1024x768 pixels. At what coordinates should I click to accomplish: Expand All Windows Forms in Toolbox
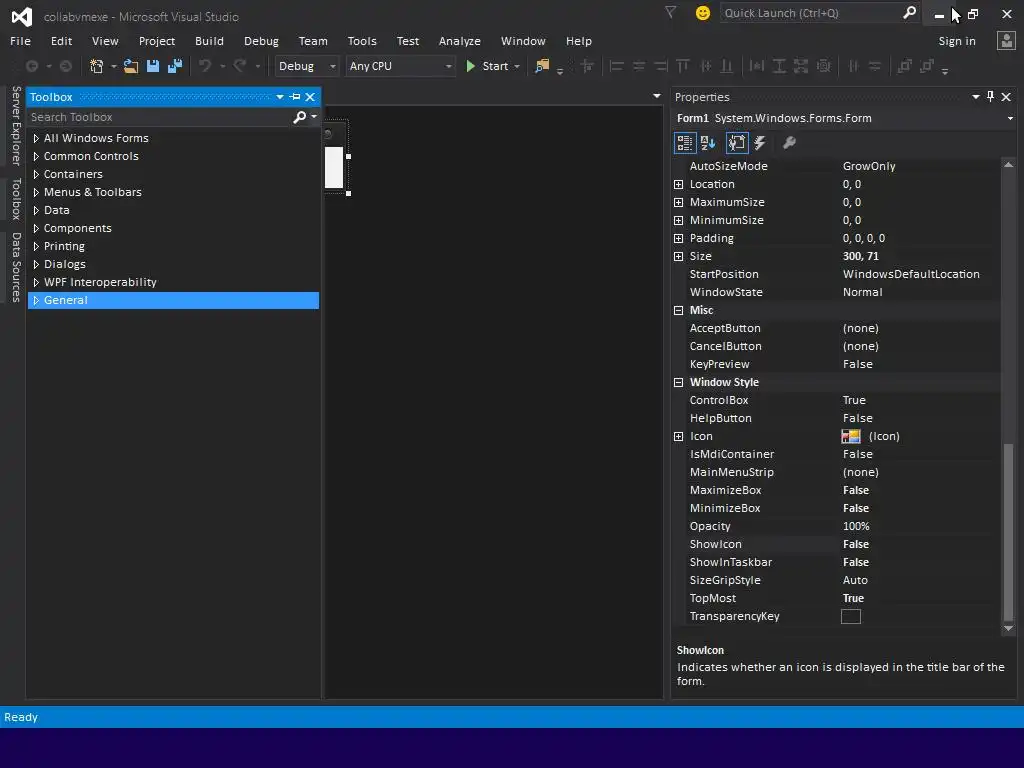point(36,138)
